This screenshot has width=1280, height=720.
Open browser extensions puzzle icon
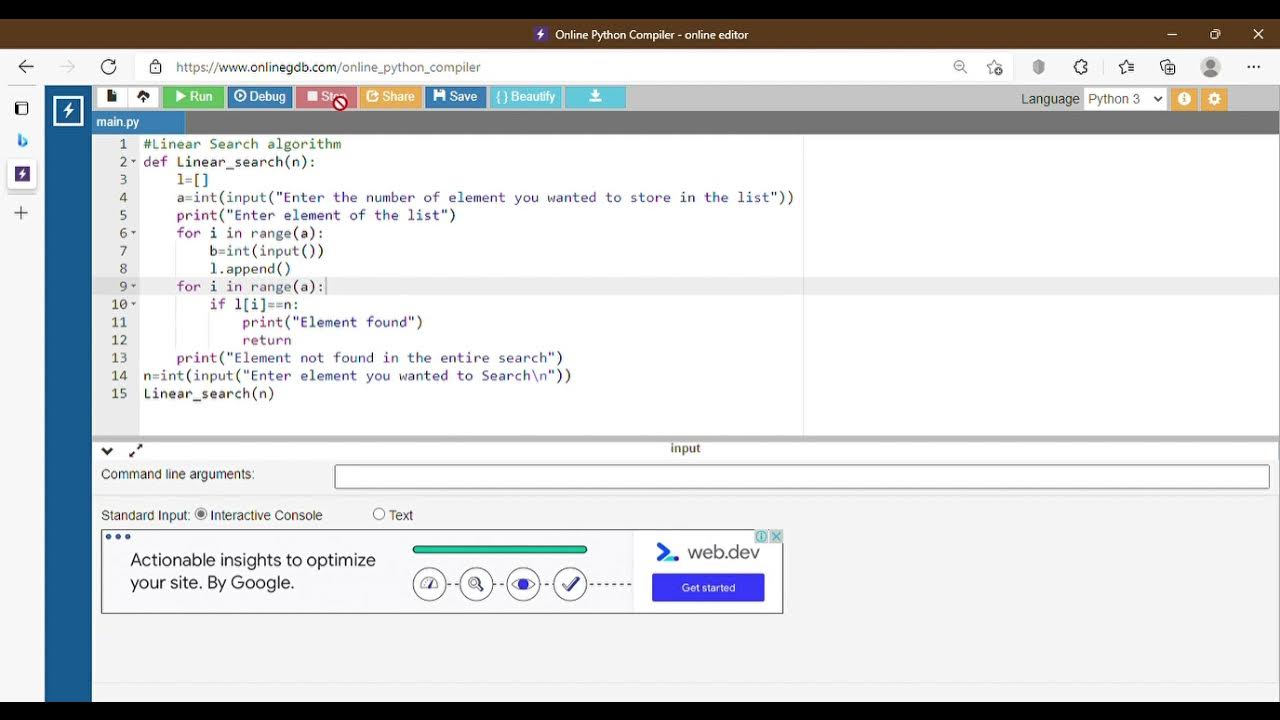pos(1081,67)
